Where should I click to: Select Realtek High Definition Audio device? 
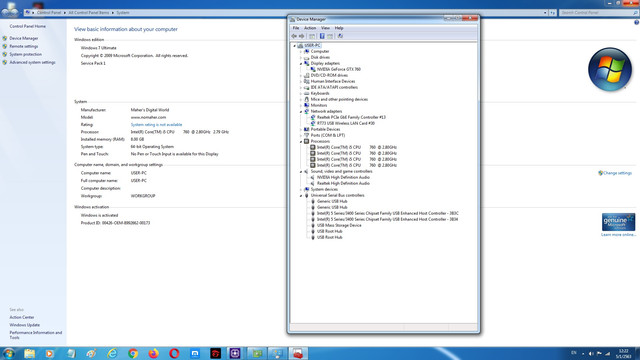343,184
